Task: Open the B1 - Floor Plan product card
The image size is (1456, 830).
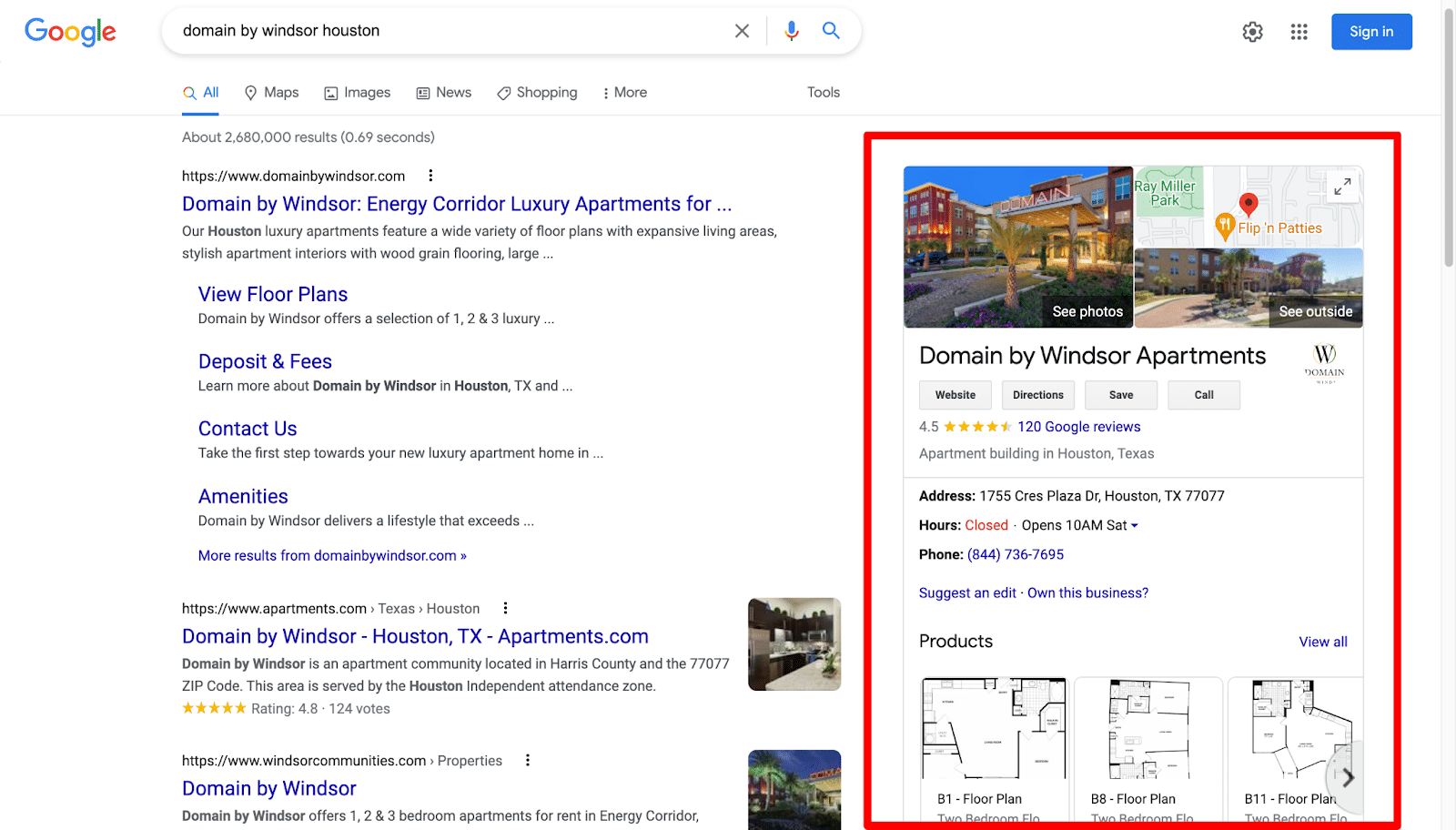Action: (994, 751)
